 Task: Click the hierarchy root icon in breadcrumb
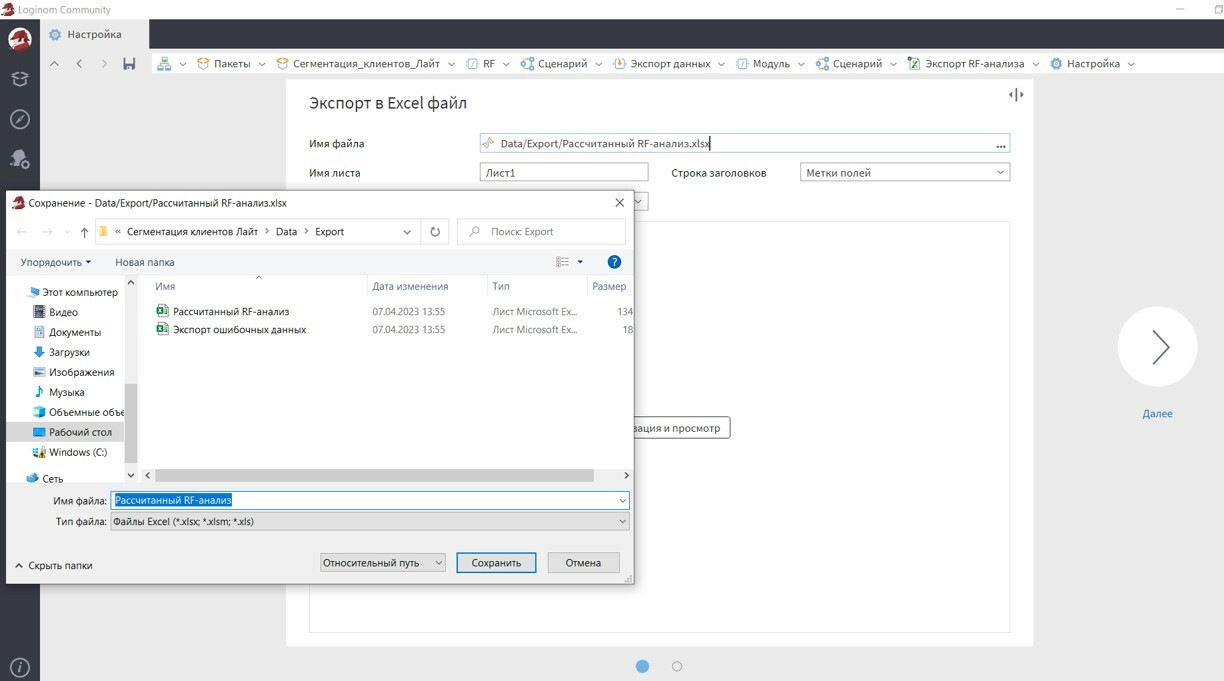(165, 63)
